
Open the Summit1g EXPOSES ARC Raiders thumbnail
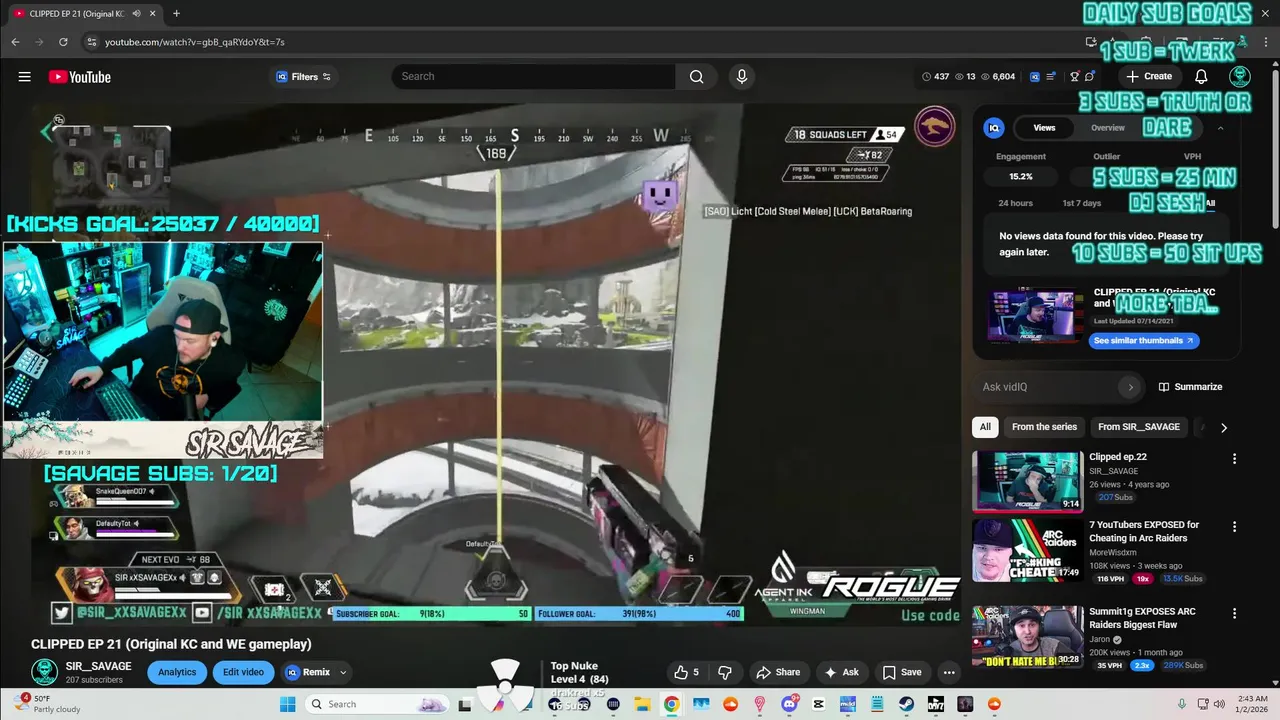point(1027,637)
